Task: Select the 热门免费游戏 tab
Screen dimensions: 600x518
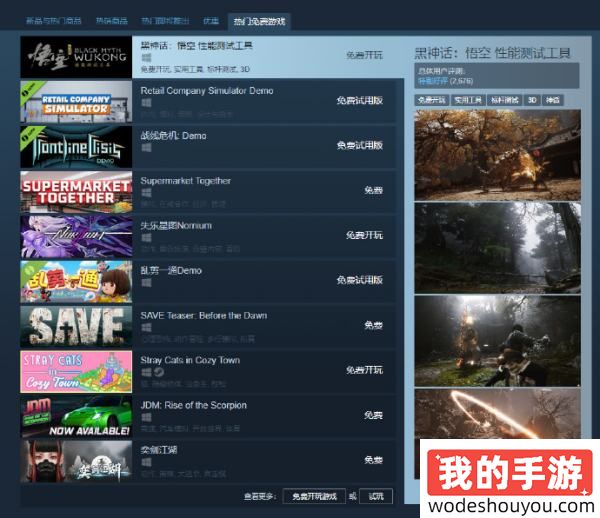Action: tap(259, 21)
